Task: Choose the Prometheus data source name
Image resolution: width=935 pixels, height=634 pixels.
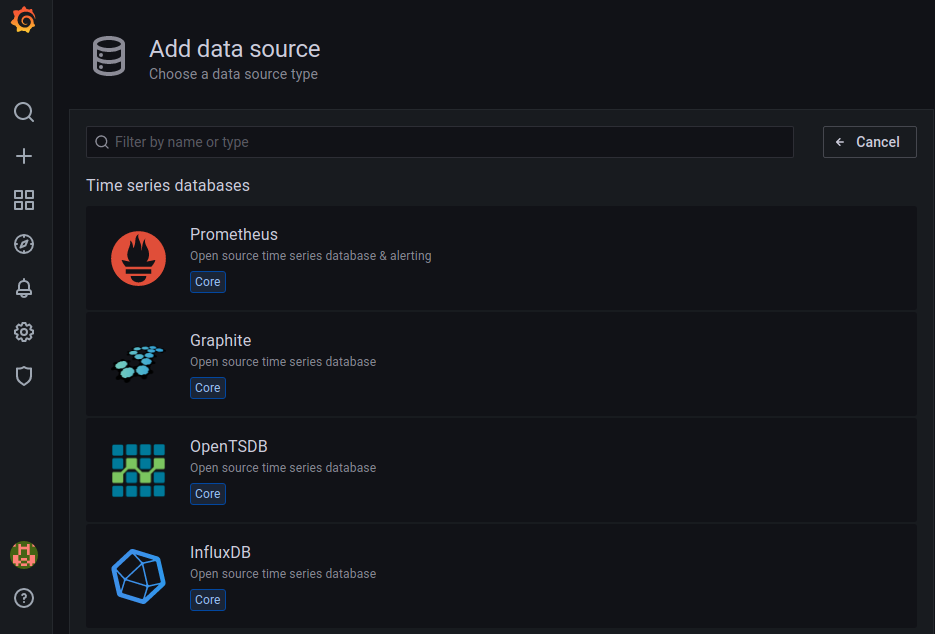Action: click(x=234, y=234)
